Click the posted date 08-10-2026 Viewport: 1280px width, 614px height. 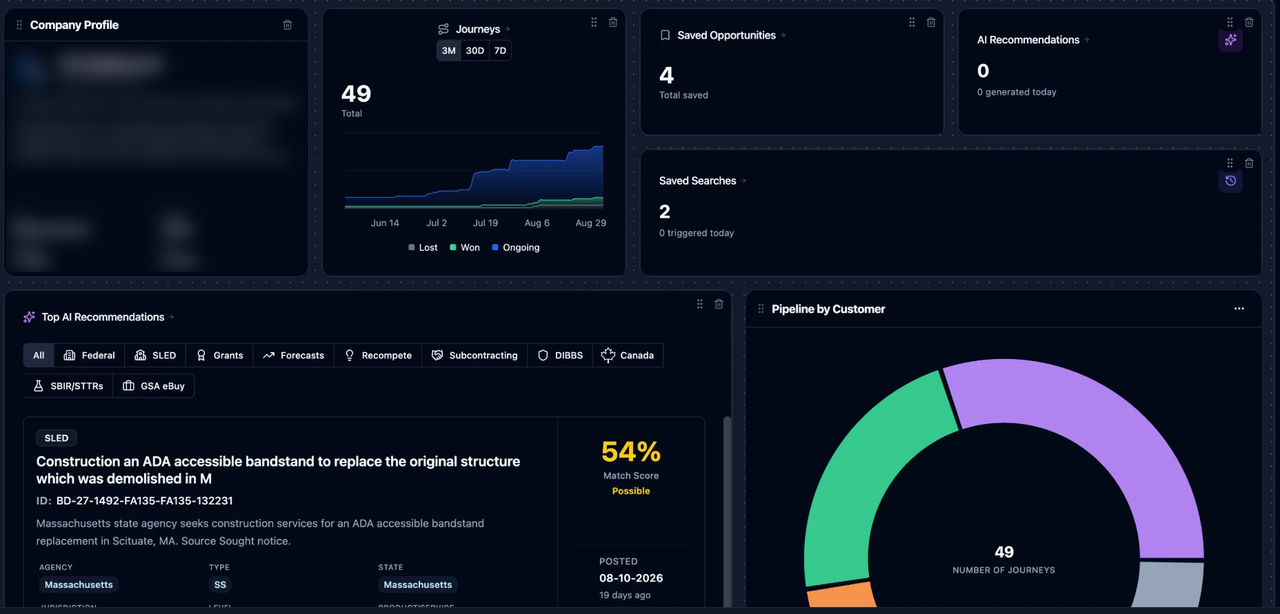pos(631,578)
